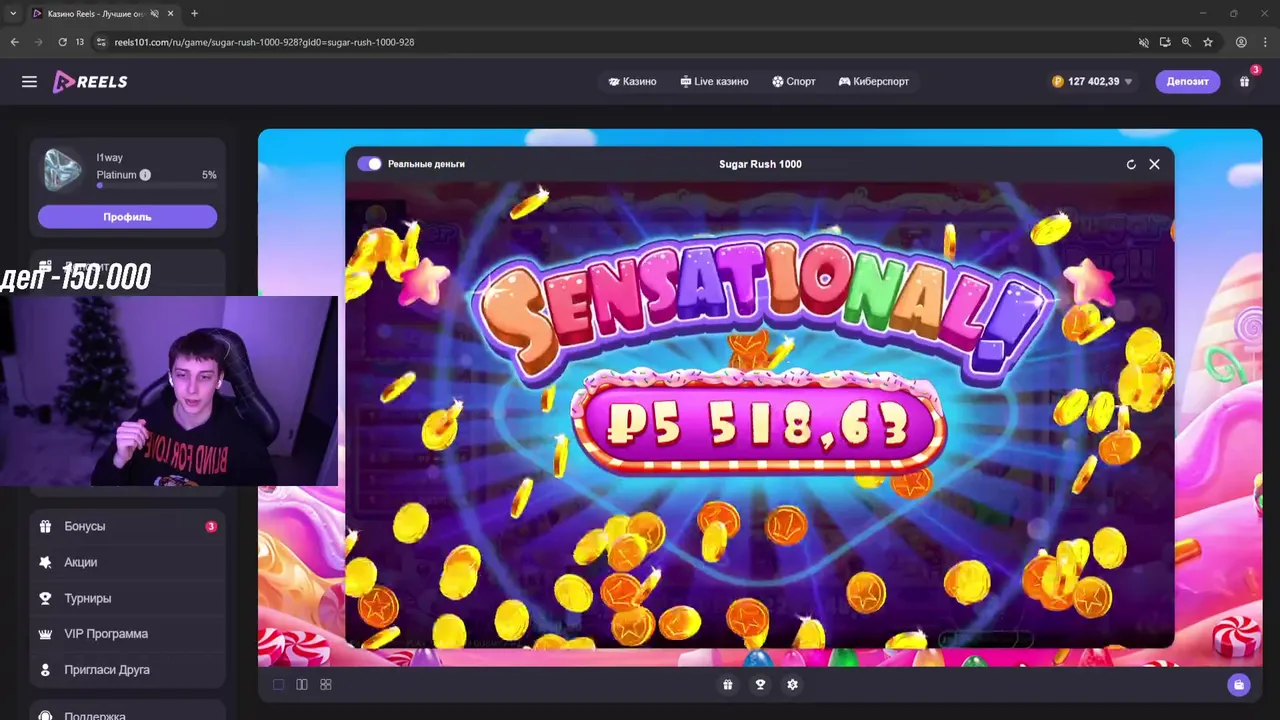Open Бонусы in the sidebar
This screenshot has width=1280, height=720.
tap(127, 526)
